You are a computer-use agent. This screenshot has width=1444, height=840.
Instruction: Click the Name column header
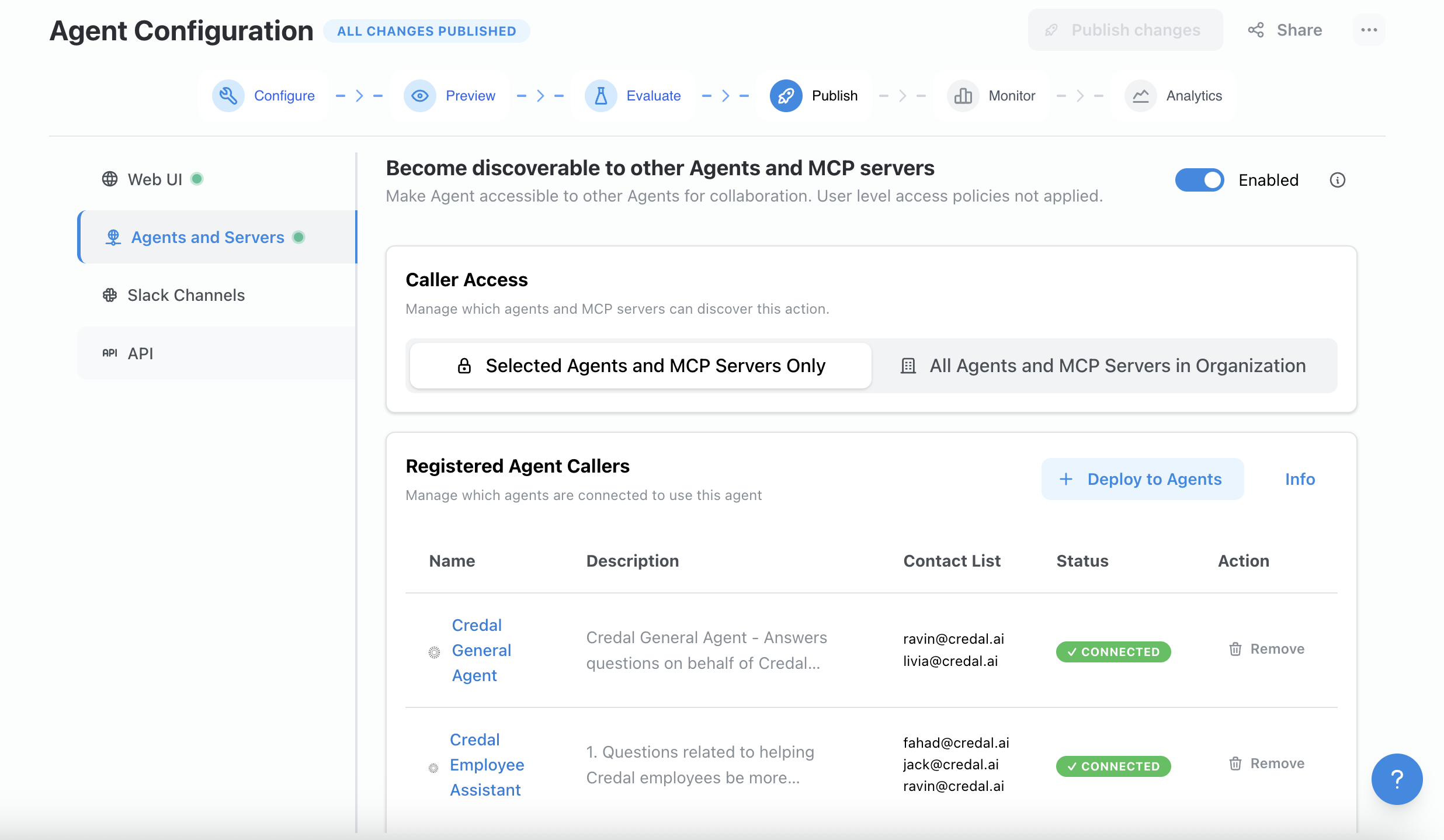[452, 561]
